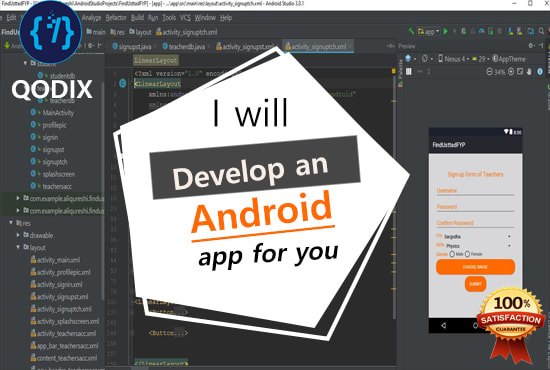Select profilepic class in project tree

pos(49,125)
